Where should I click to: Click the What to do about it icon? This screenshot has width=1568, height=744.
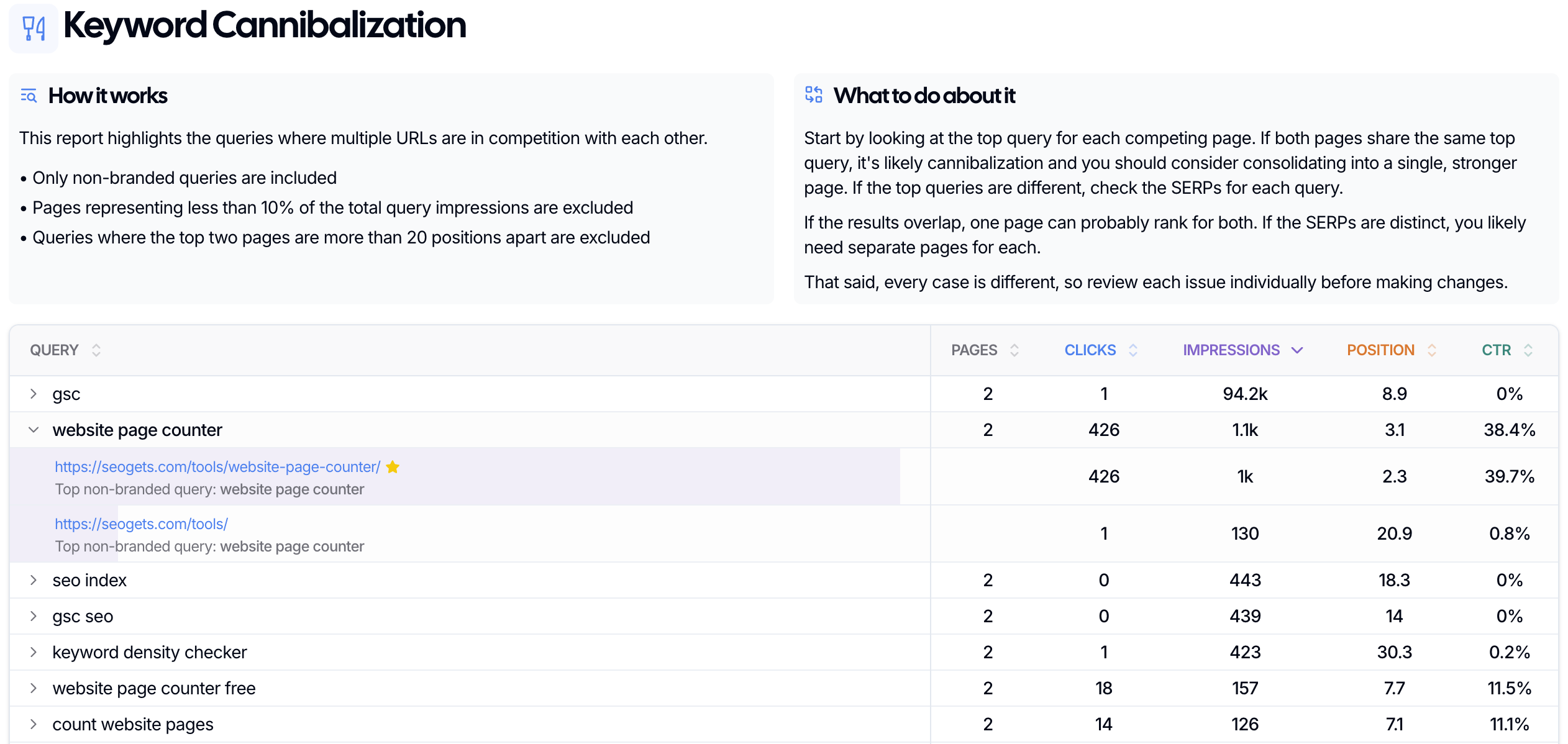point(813,95)
